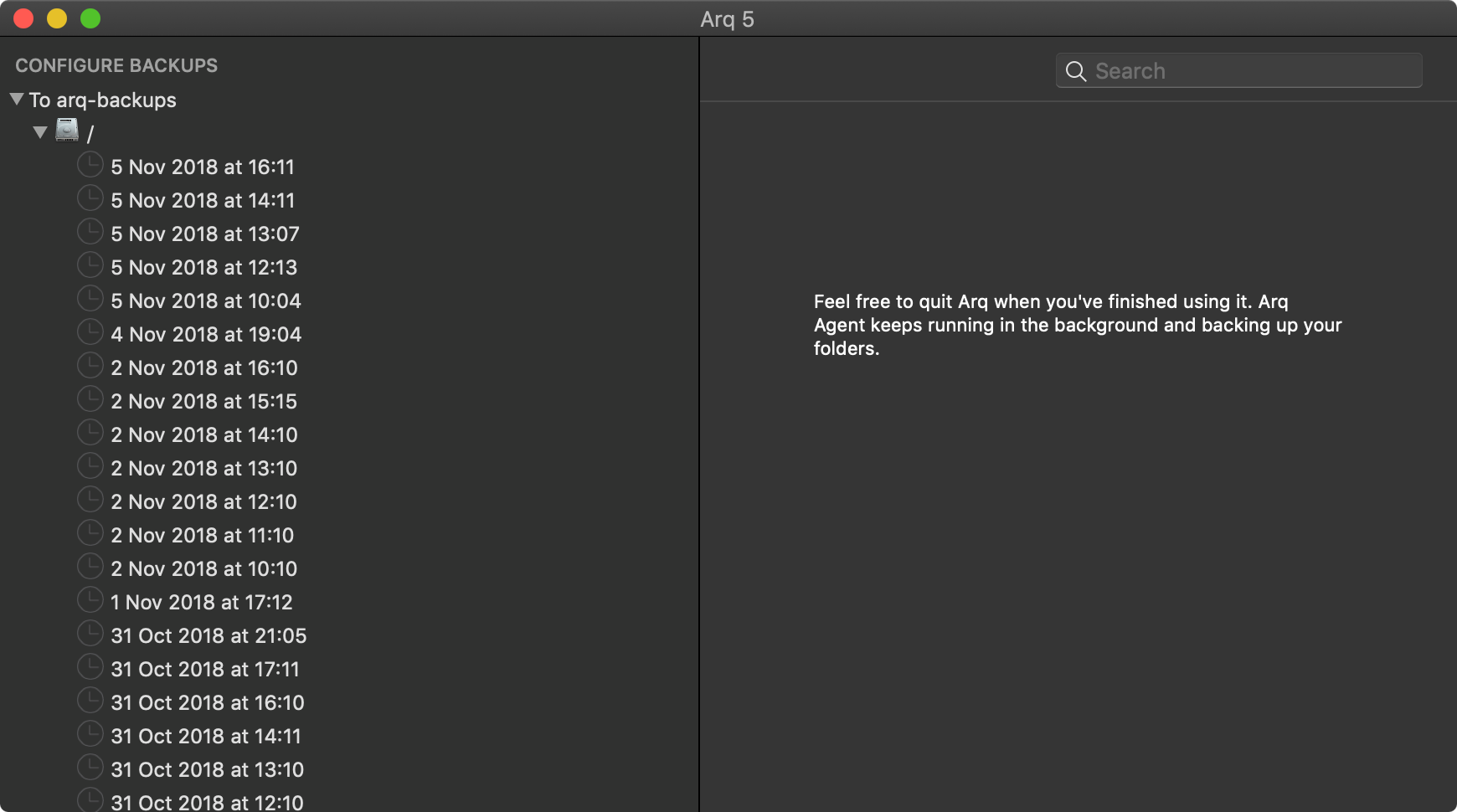Focus the Search field

pos(1238,71)
